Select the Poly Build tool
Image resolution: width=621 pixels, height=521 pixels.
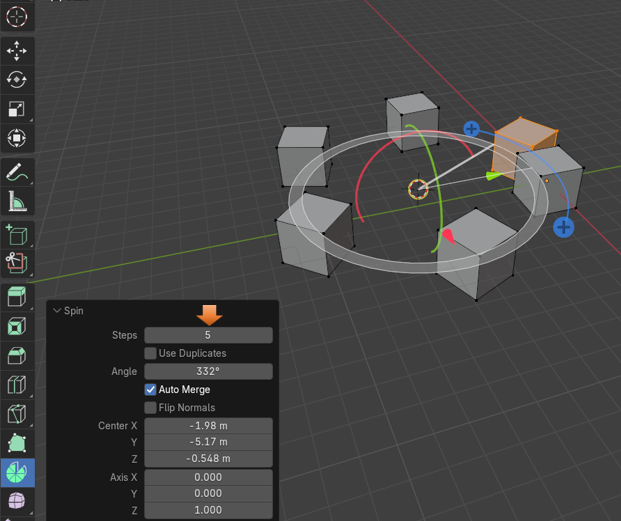click(x=17, y=442)
